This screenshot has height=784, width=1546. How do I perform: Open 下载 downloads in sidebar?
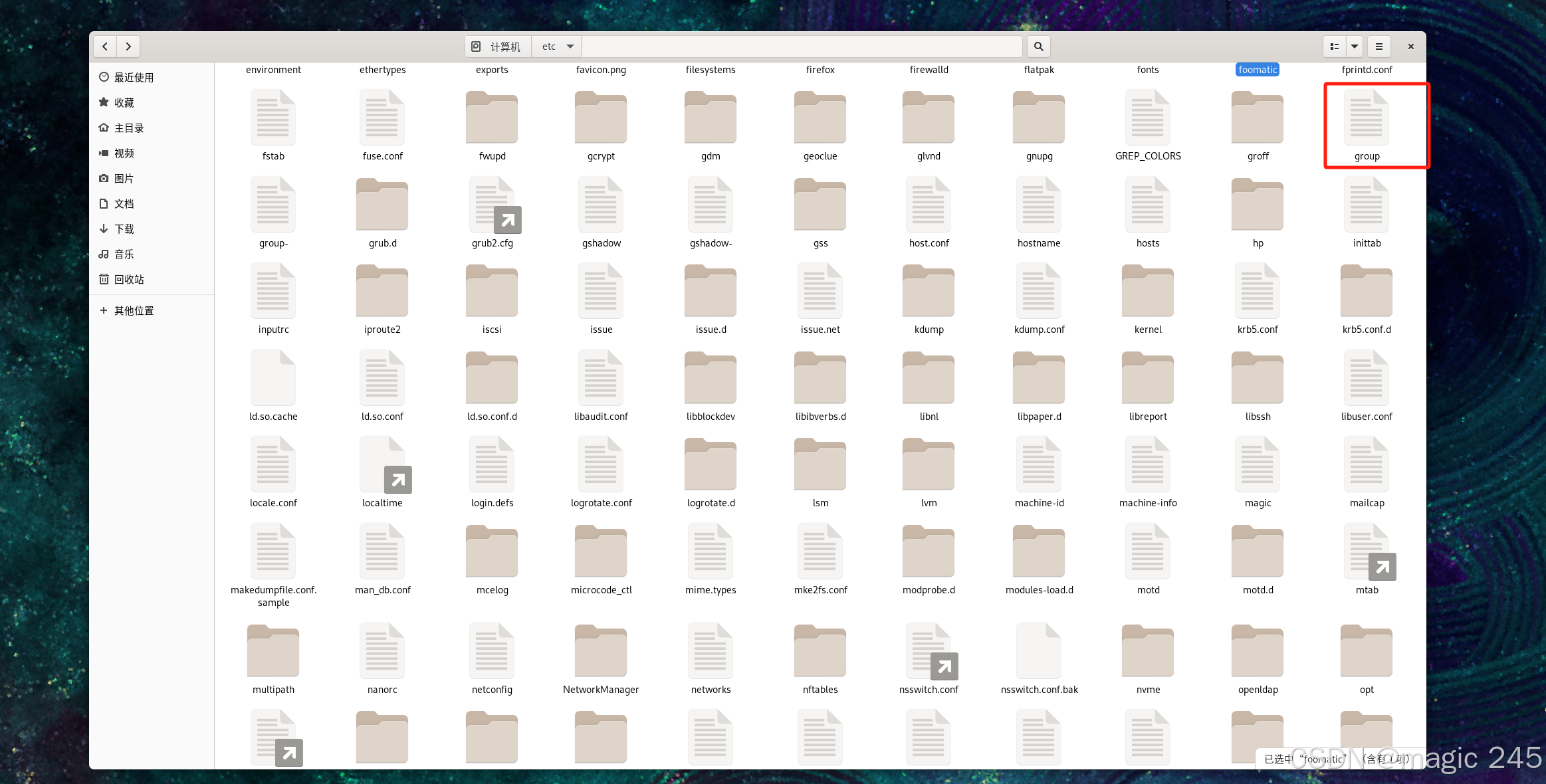[x=124, y=229]
